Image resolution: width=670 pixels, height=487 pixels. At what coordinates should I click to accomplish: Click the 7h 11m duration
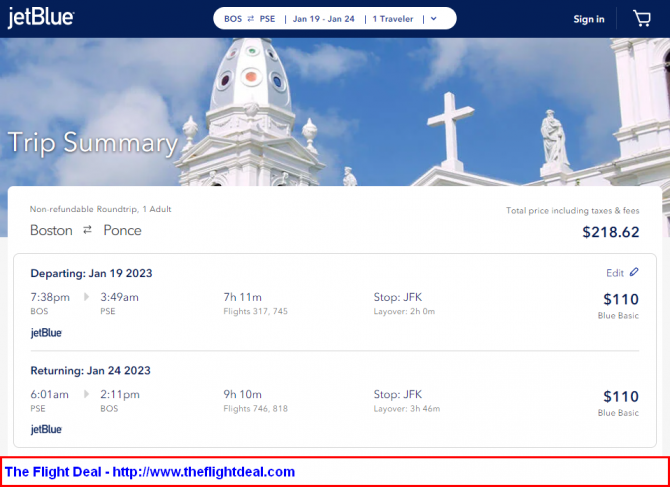point(242,297)
